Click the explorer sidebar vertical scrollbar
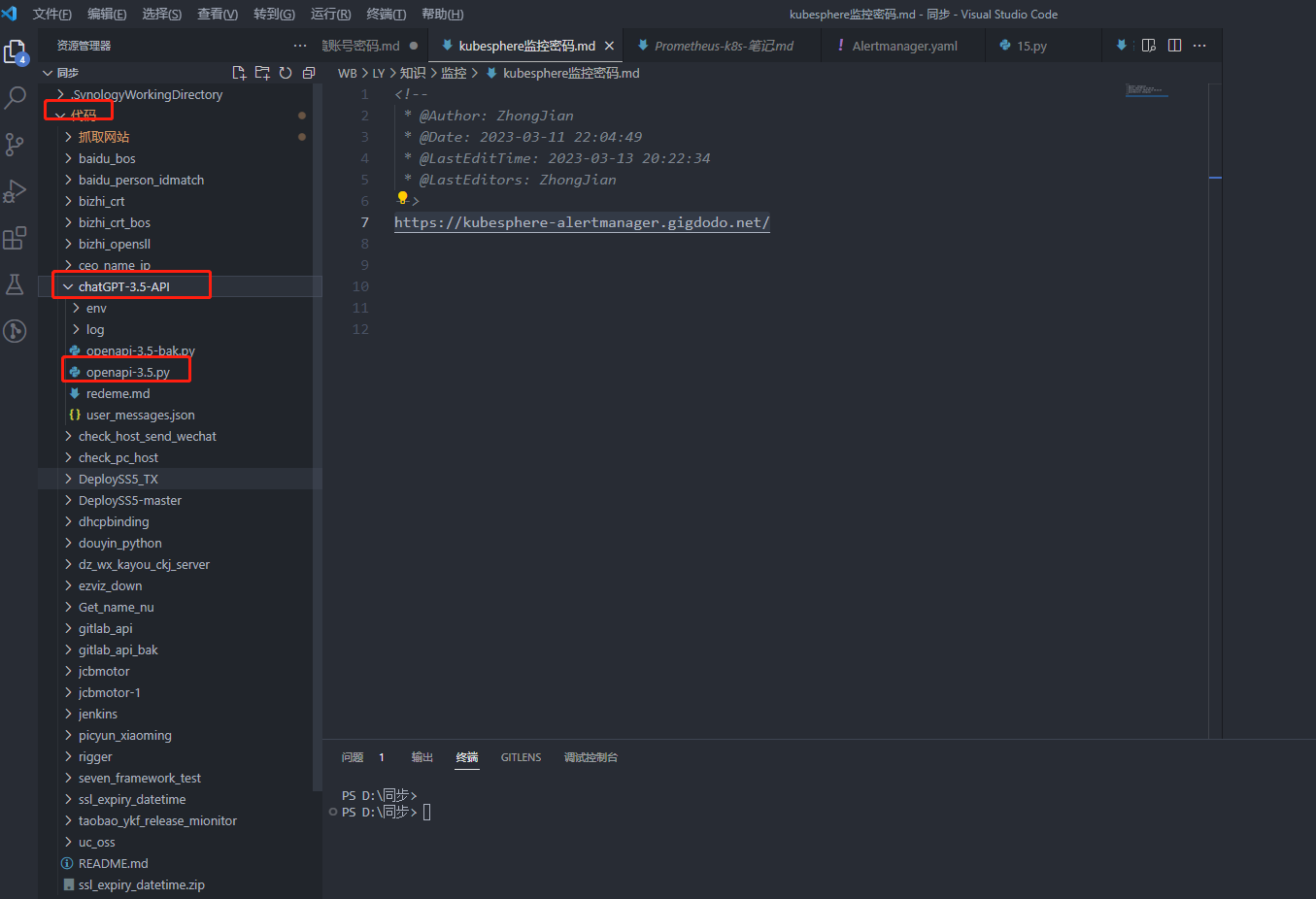Viewport: 1316px width, 899px height. click(x=318, y=437)
